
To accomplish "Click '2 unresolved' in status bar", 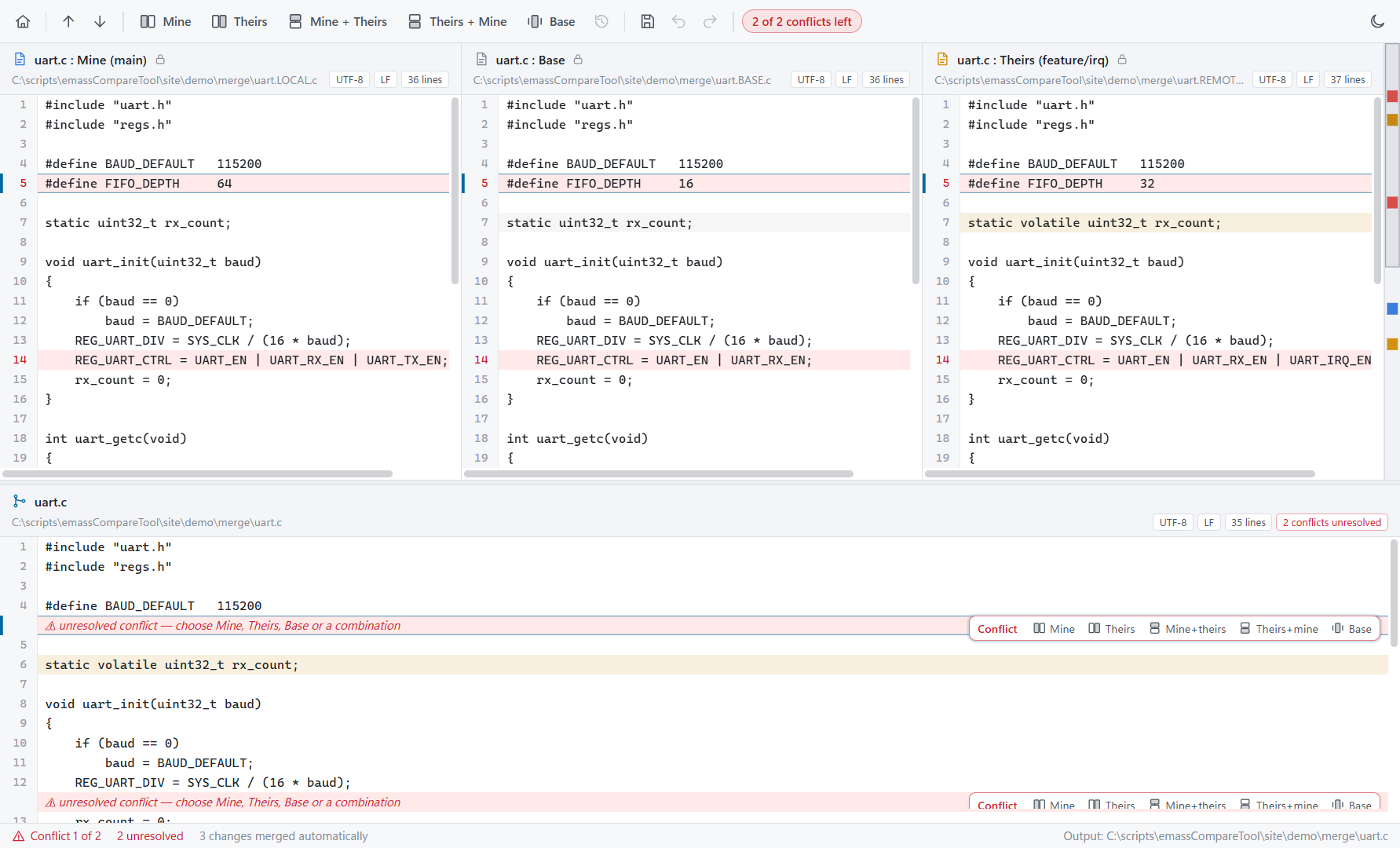I will (x=150, y=836).
